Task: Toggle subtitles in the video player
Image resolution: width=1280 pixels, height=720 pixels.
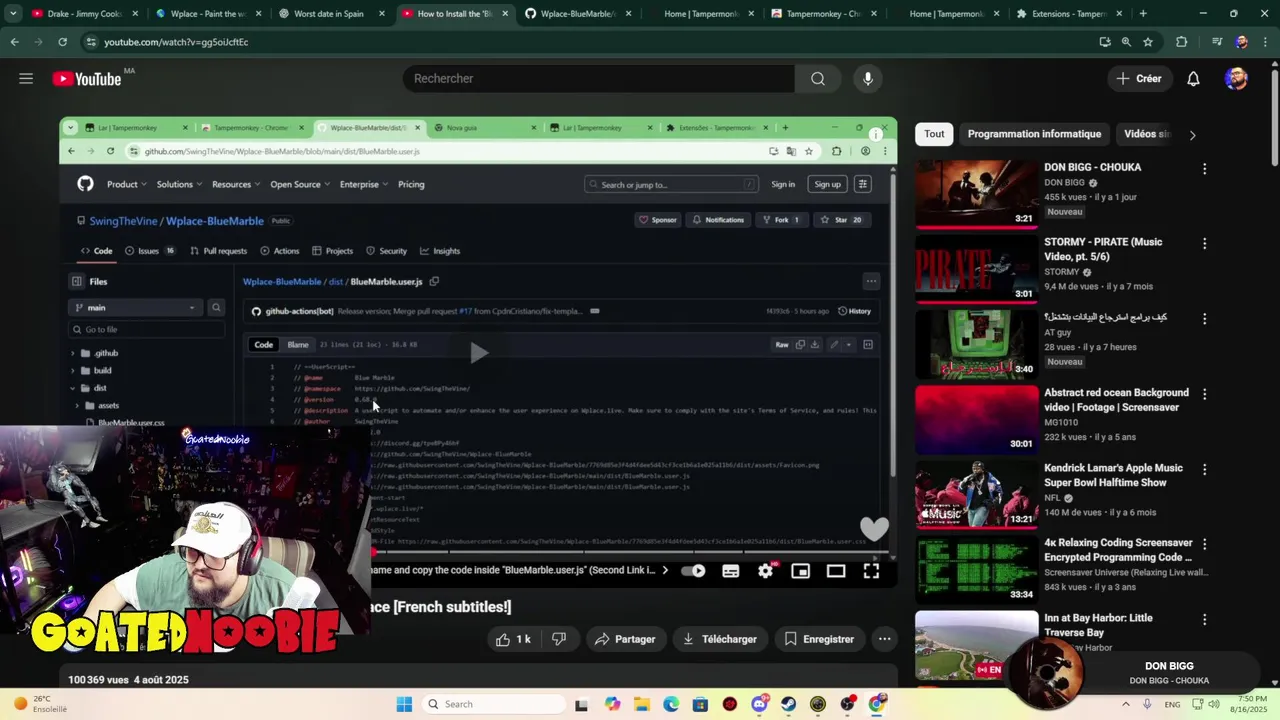Action: [731, 571]
